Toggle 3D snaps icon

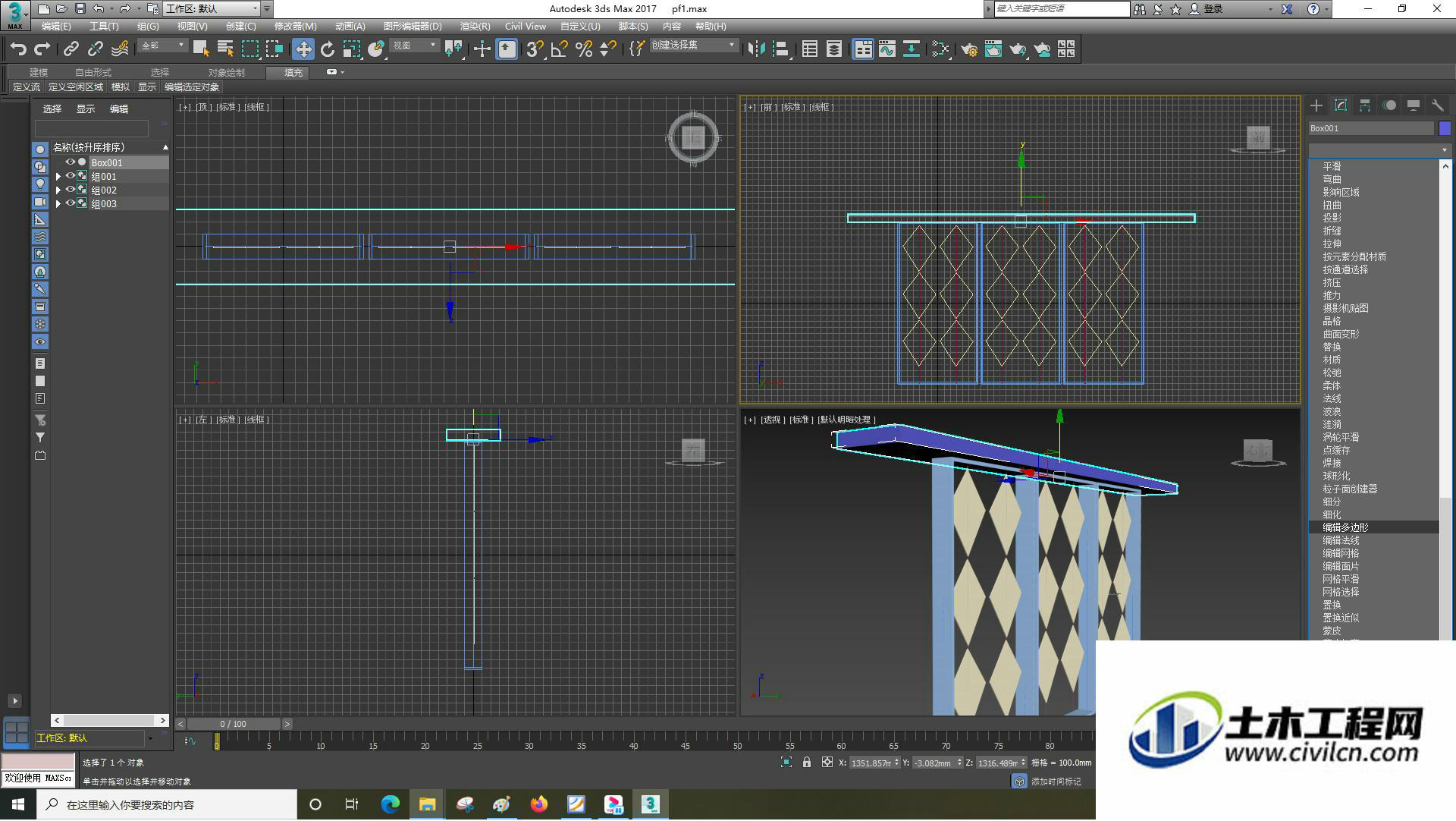[535, 49]
